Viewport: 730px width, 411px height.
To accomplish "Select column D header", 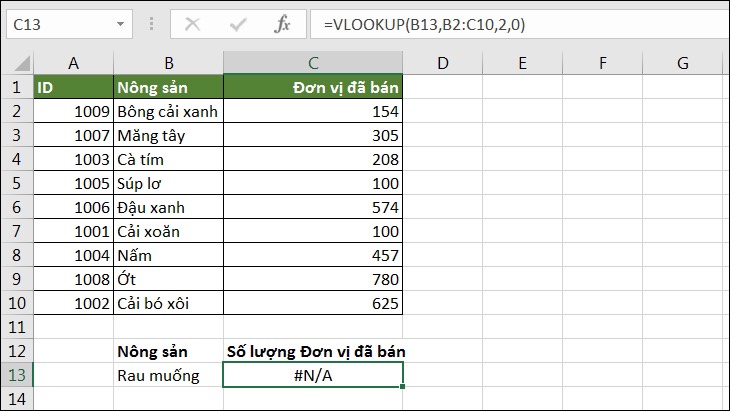I will [x=443, y=63].
